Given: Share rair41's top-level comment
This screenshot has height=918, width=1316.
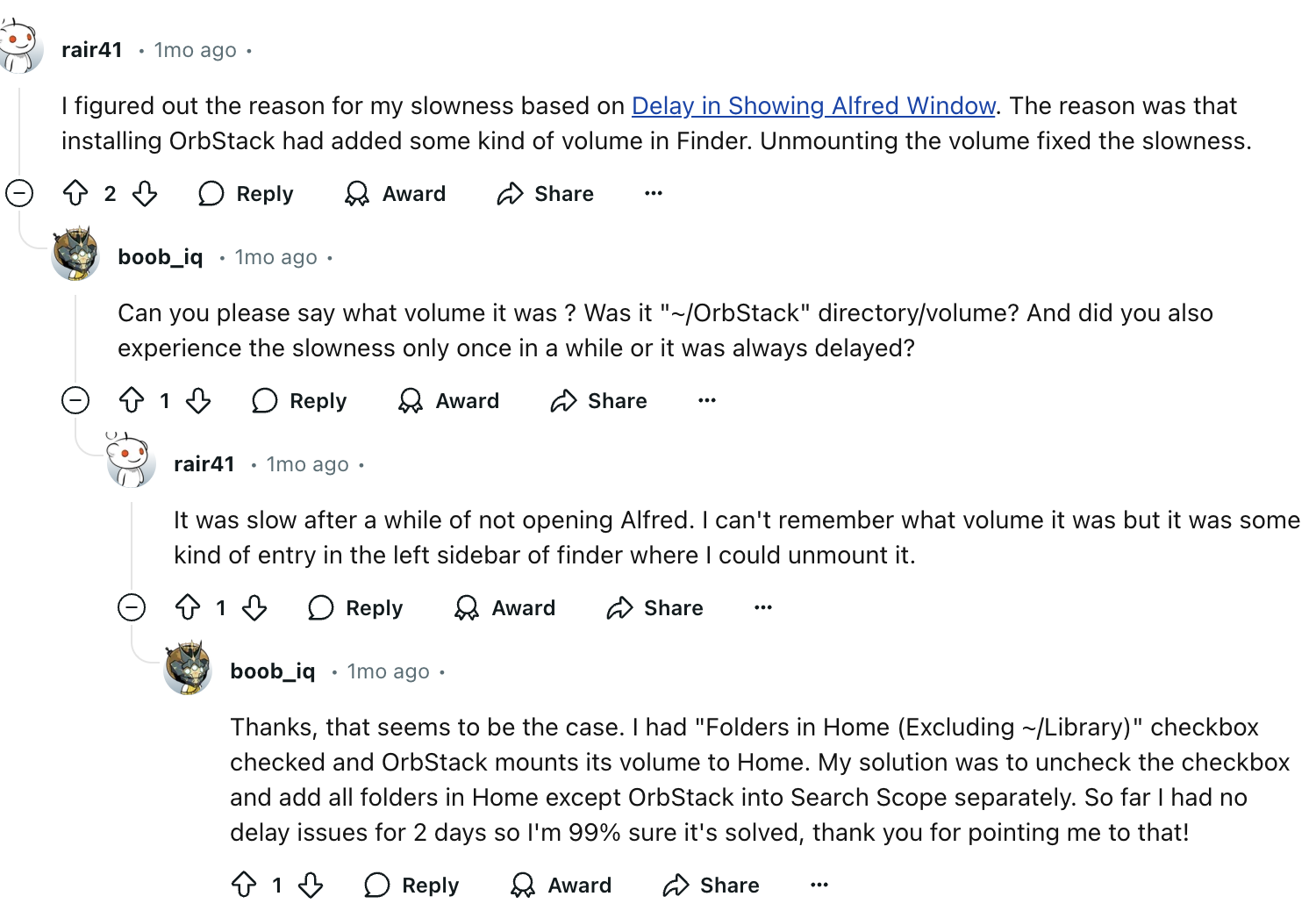Looking at the screenshot, I should [546, 193].
